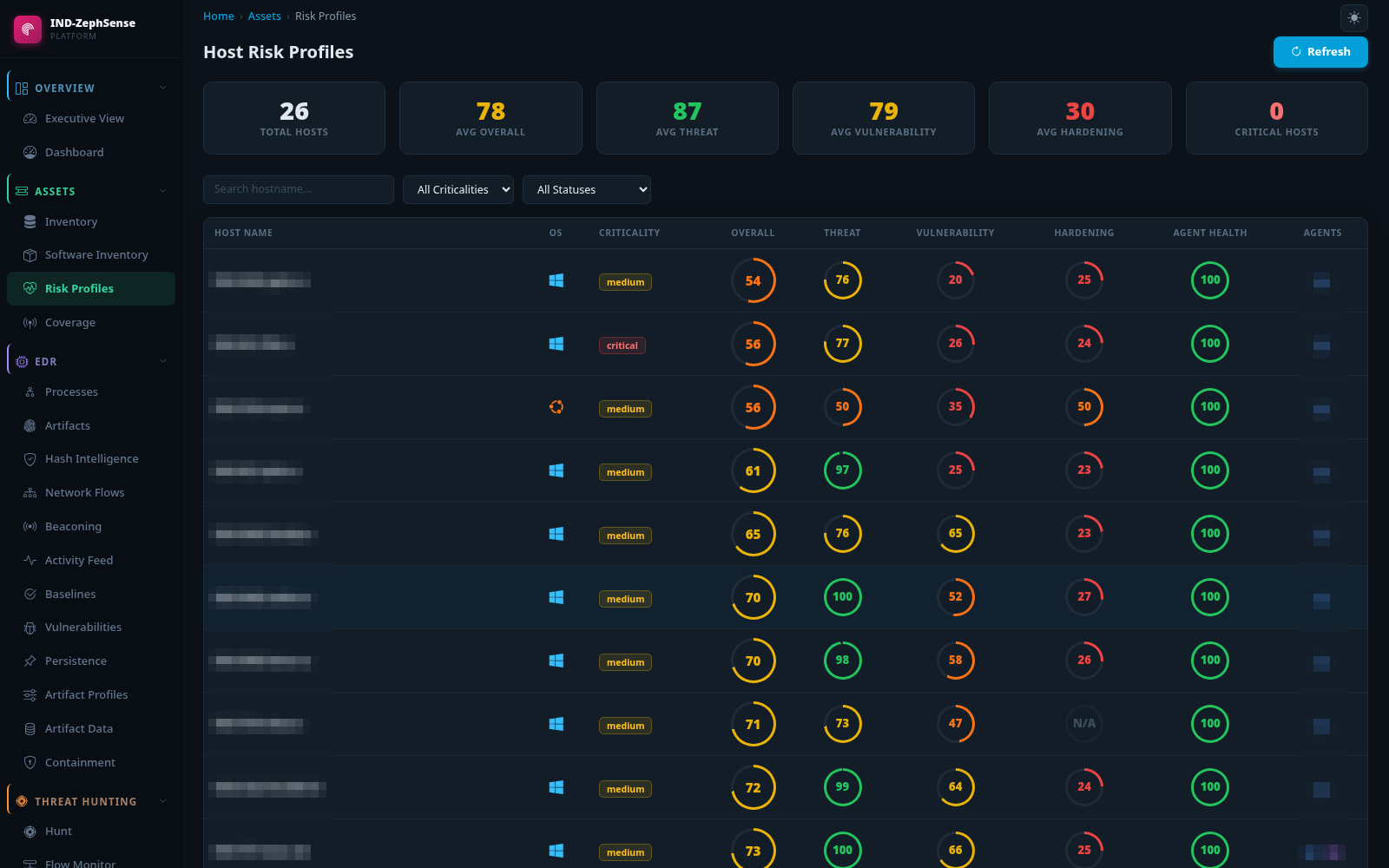Open Hash Intelligence shield icon

(30, 459)
